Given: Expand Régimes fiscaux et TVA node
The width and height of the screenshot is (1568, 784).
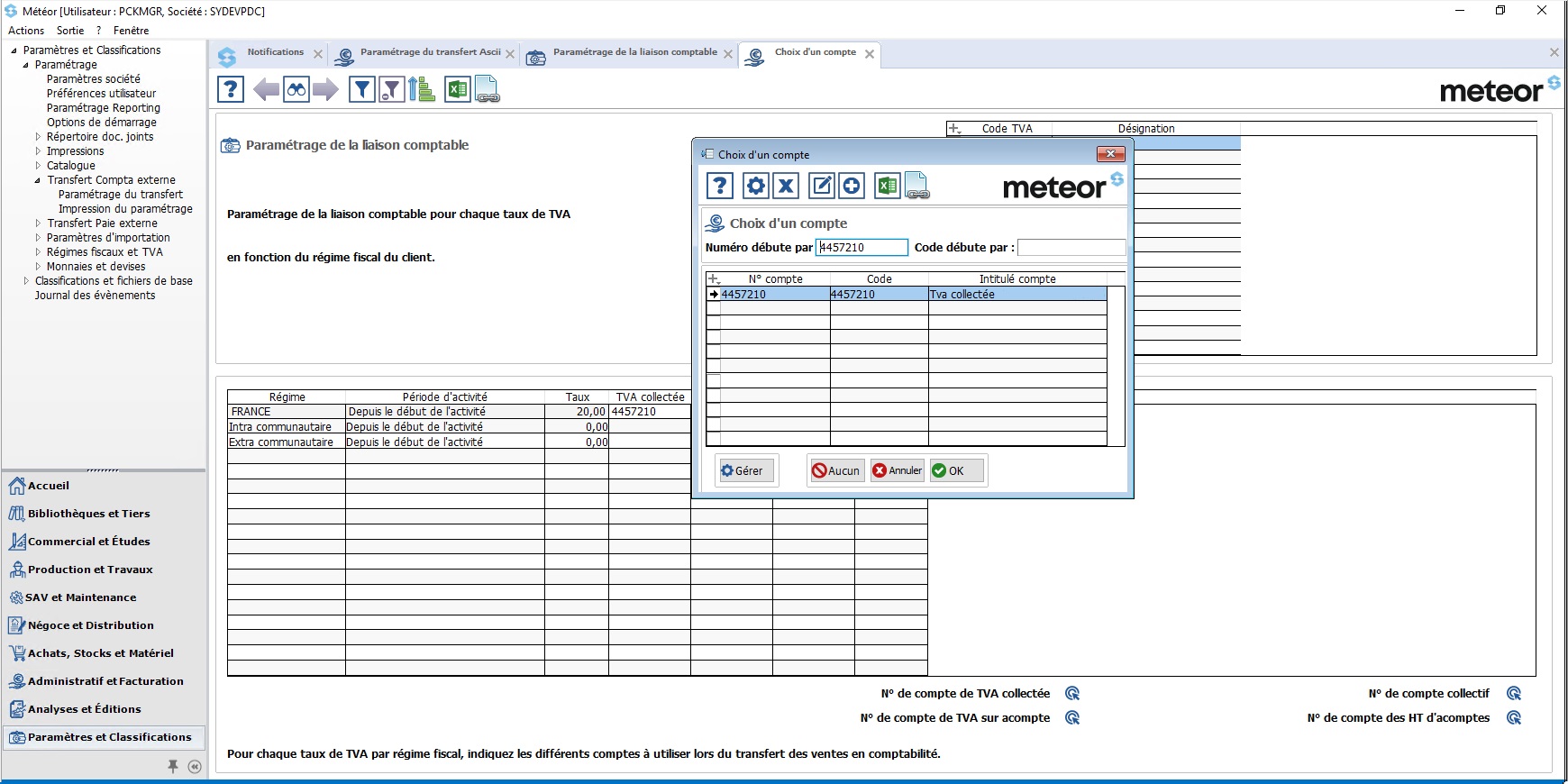Looking at the screenshot, I should tap(38, 252).
